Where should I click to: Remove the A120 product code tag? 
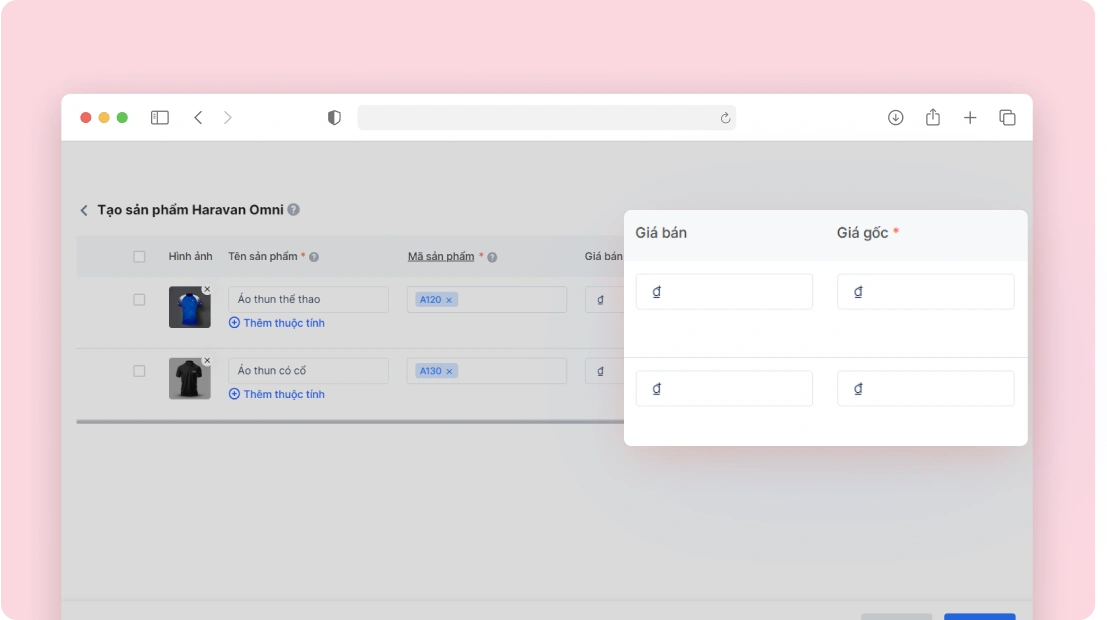pyautogui.click(x=449, y=300)
